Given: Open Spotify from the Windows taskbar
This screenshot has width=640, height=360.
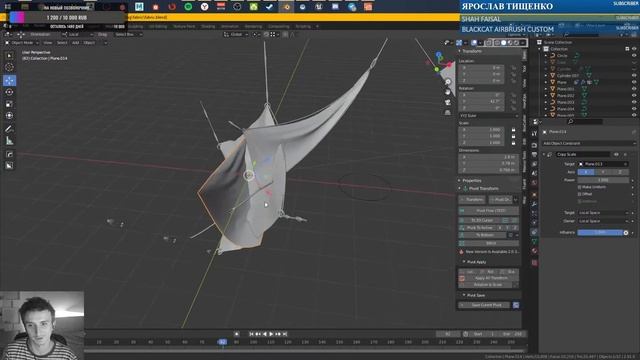Looking at the screenshot, I should [188, 7].
